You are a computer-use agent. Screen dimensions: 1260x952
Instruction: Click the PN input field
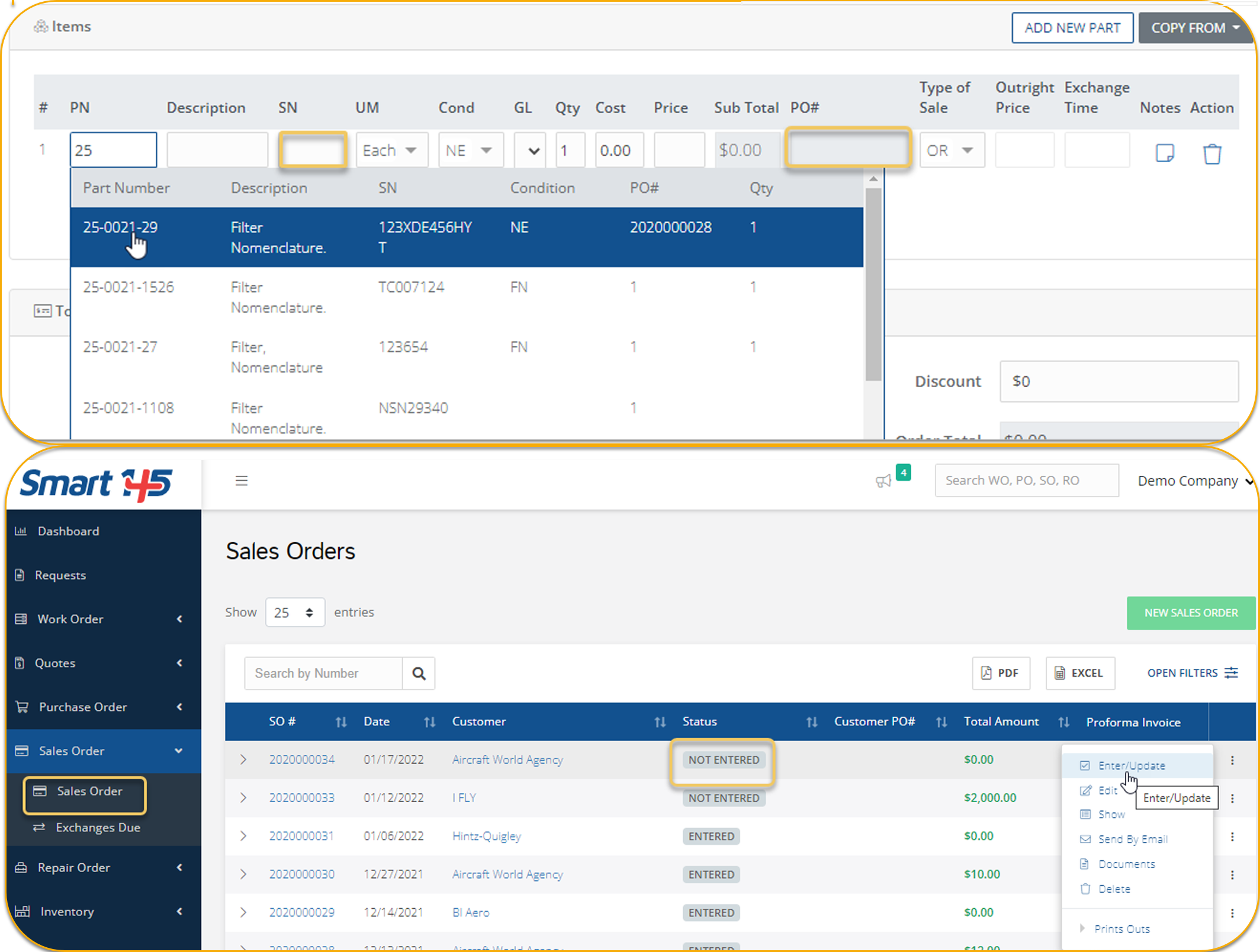pyautogui.click(x=113, y=150)
